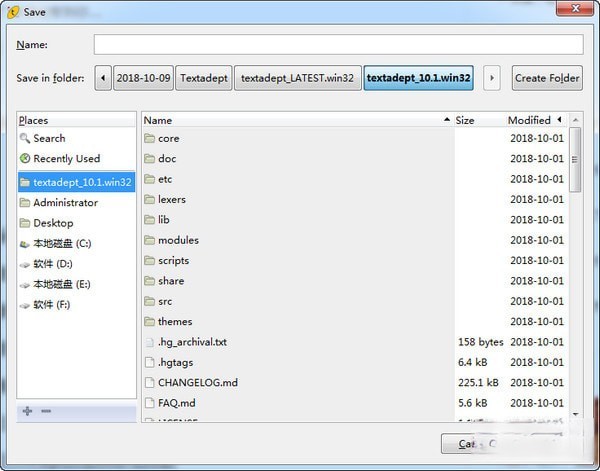Image resolution: width=600 pixels, height=471 pixels.
Task: Click the plus icon to add bookmark
Action: tap(28, 411)
